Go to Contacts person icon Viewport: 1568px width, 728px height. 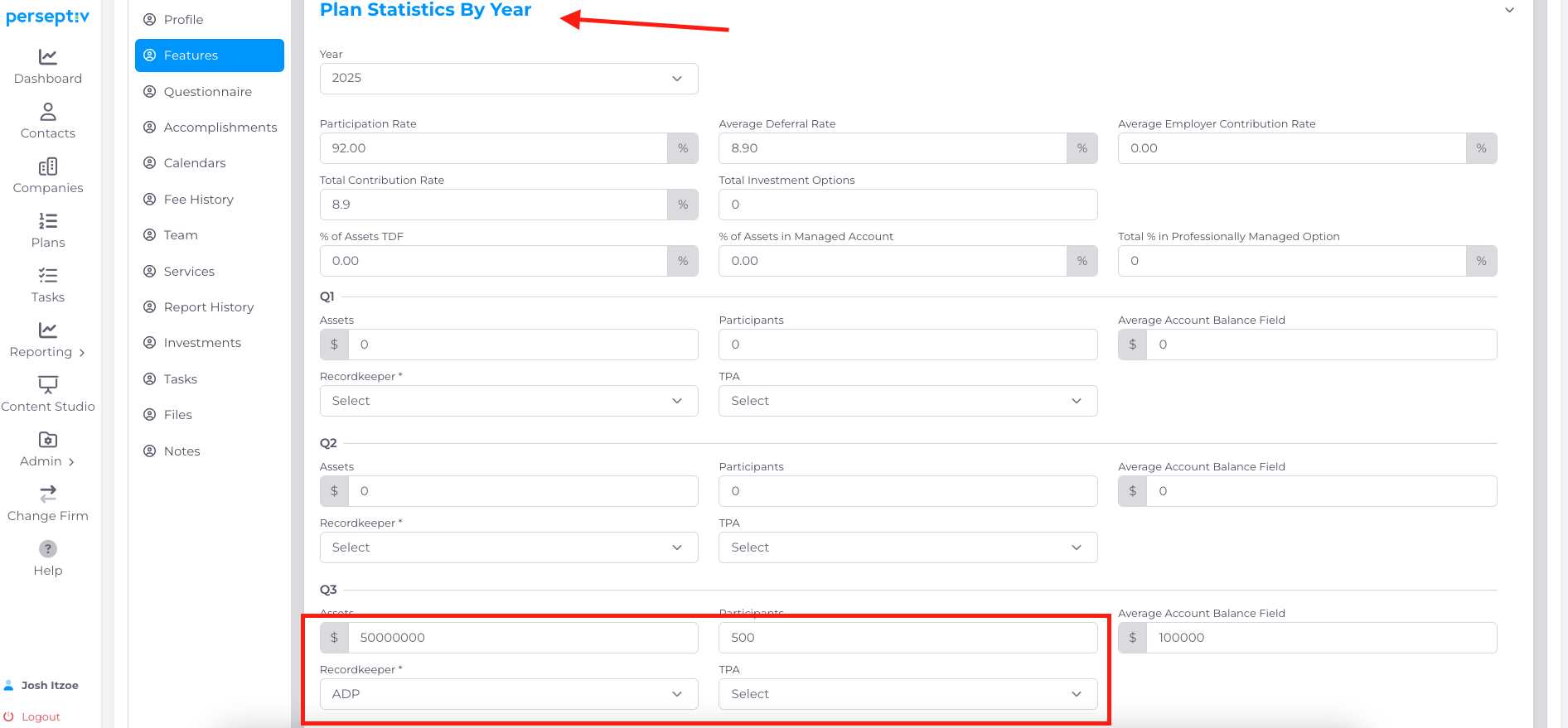click(x=48, y=111)
